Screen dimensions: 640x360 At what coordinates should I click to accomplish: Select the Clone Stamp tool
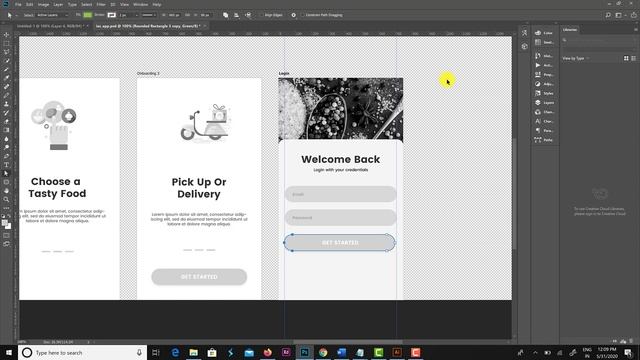(6, 104)
